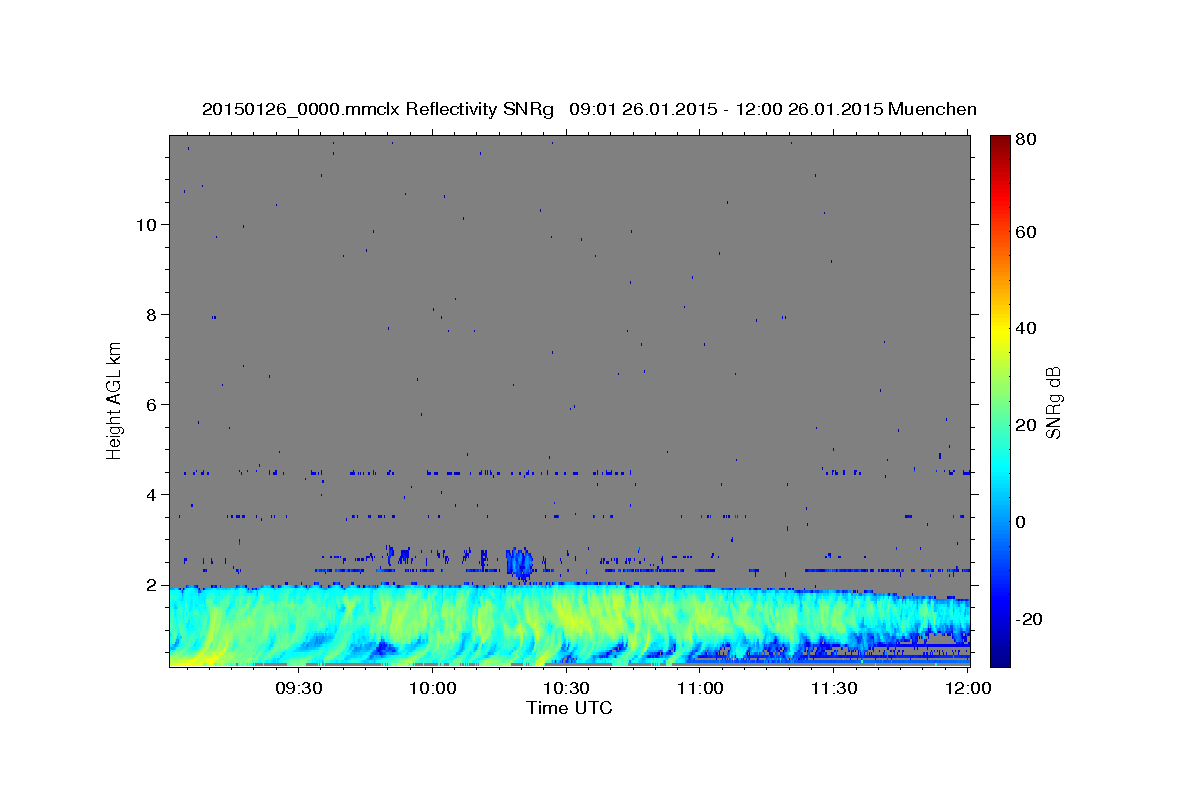Click the 10:30 time tick label
Screen dimensions: 1200x800
pyautogui.click(x=566, y=688)
